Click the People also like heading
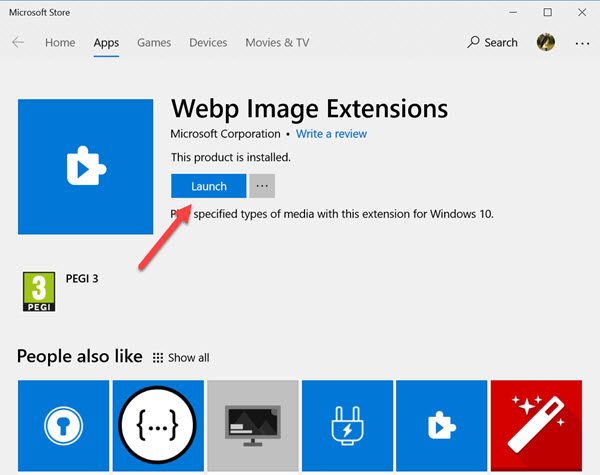 tap(80, 356)
